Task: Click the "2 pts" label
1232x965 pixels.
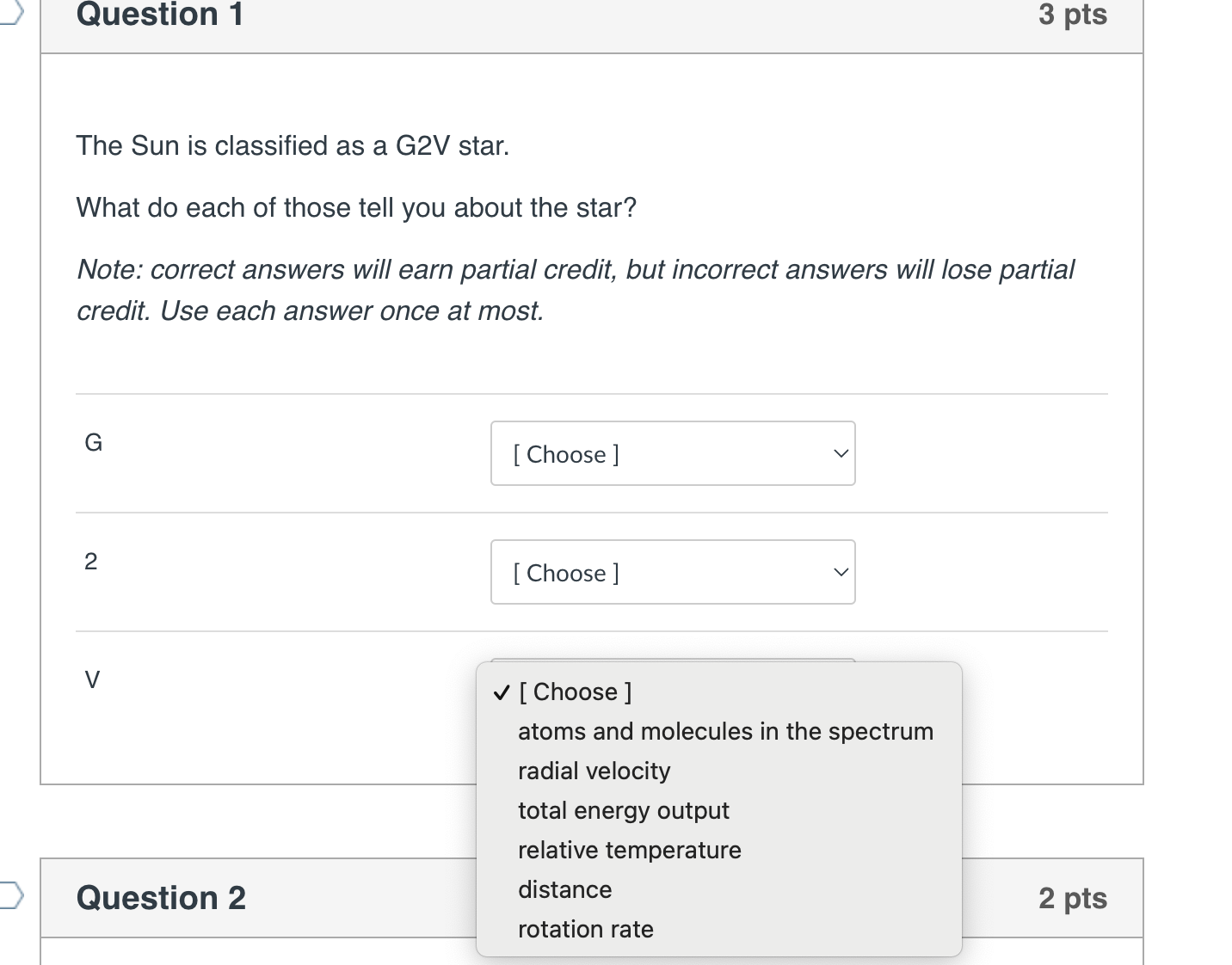Action: (x=1072, y=898)
